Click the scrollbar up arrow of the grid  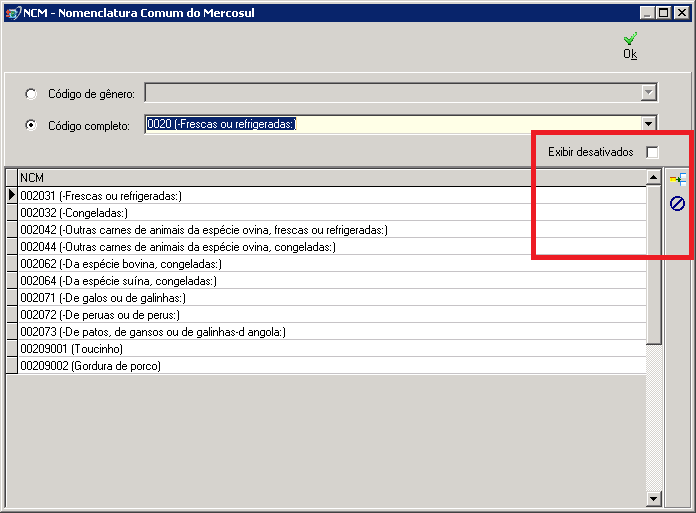point(653,178)
